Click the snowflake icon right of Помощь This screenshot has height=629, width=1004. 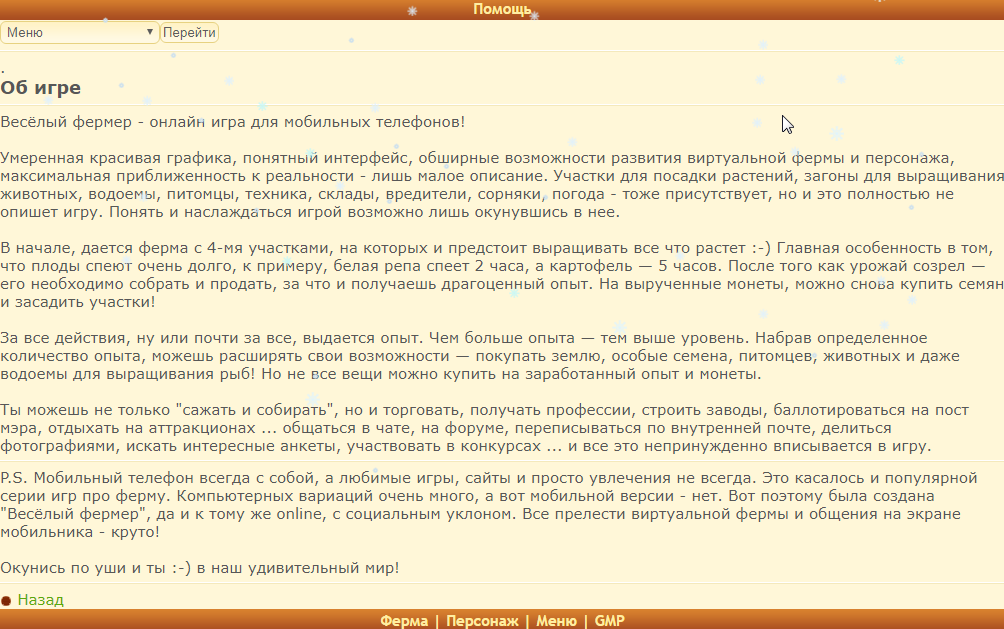point(534,15)
